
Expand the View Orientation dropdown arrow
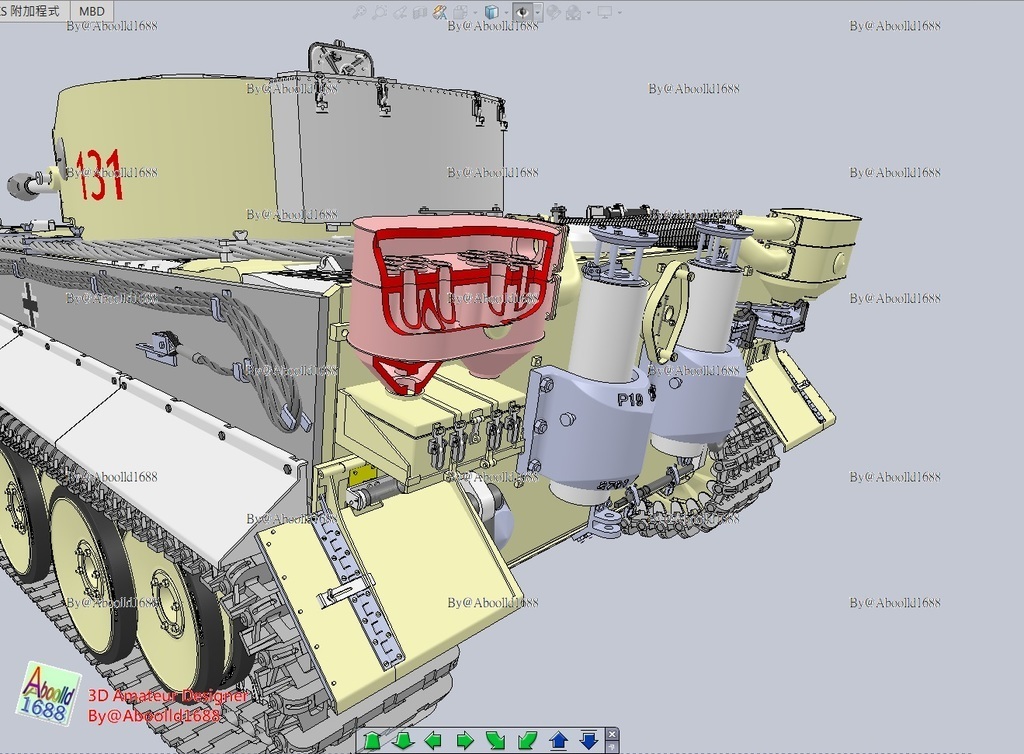[506, 12]
